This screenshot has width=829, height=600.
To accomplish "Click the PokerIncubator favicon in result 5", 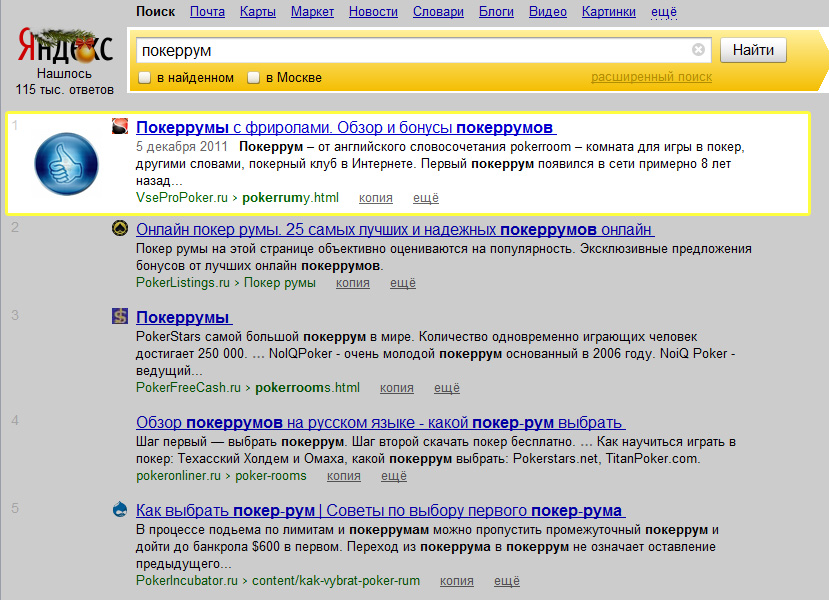I will click(120, 509).
